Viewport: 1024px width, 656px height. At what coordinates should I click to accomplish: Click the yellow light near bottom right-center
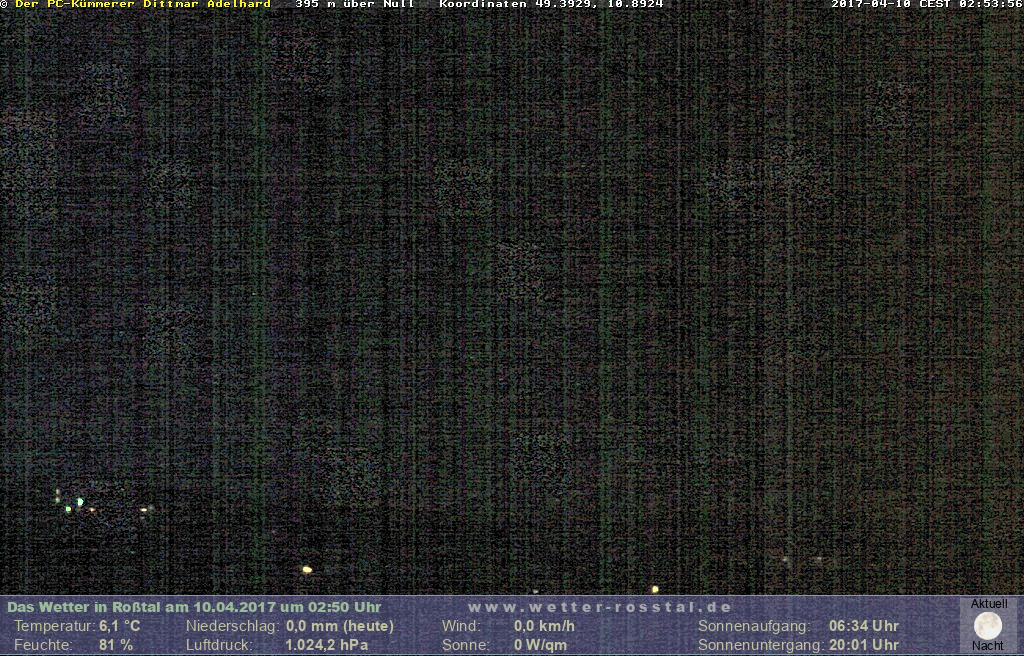(655, 589)
